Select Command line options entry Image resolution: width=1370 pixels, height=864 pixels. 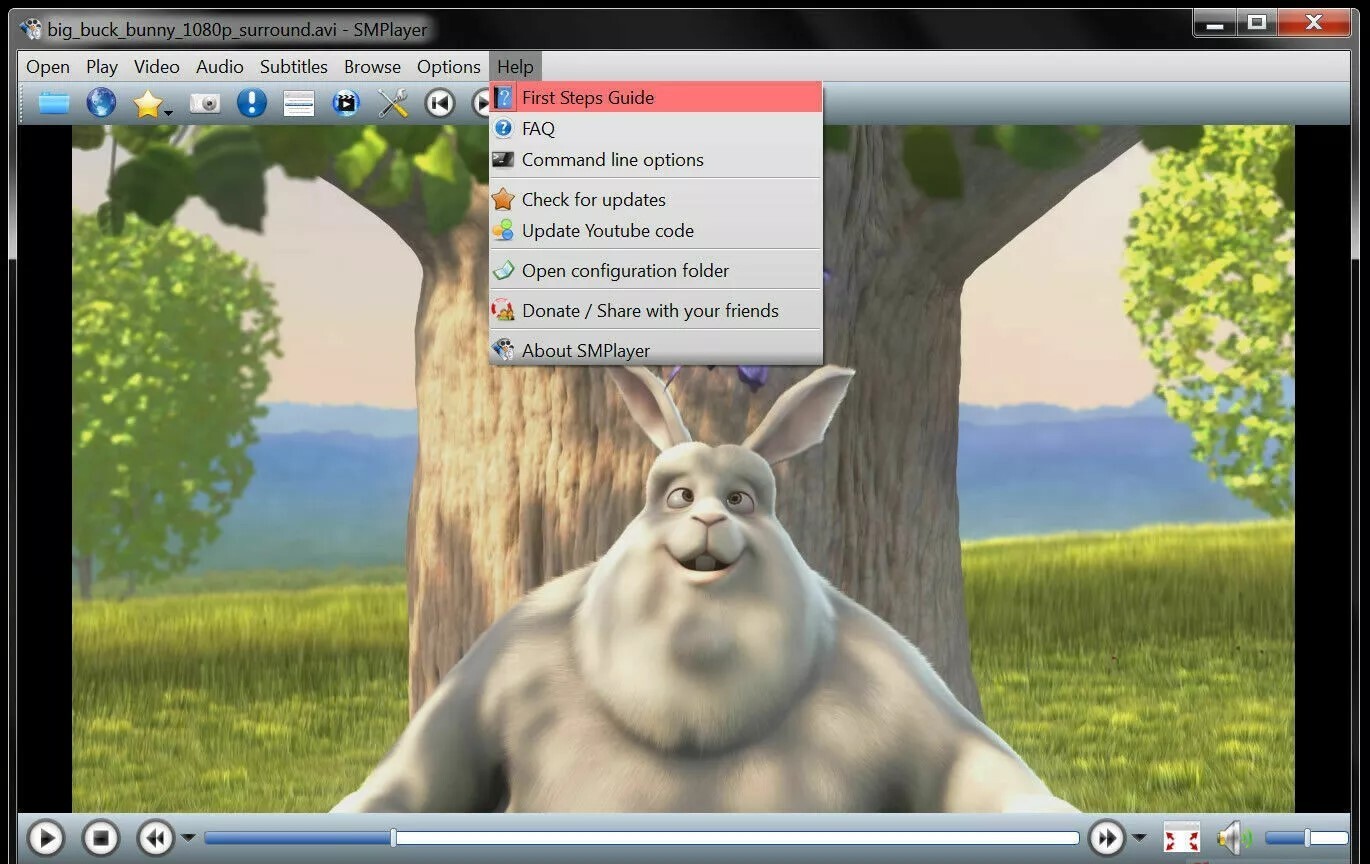point(656,159)
